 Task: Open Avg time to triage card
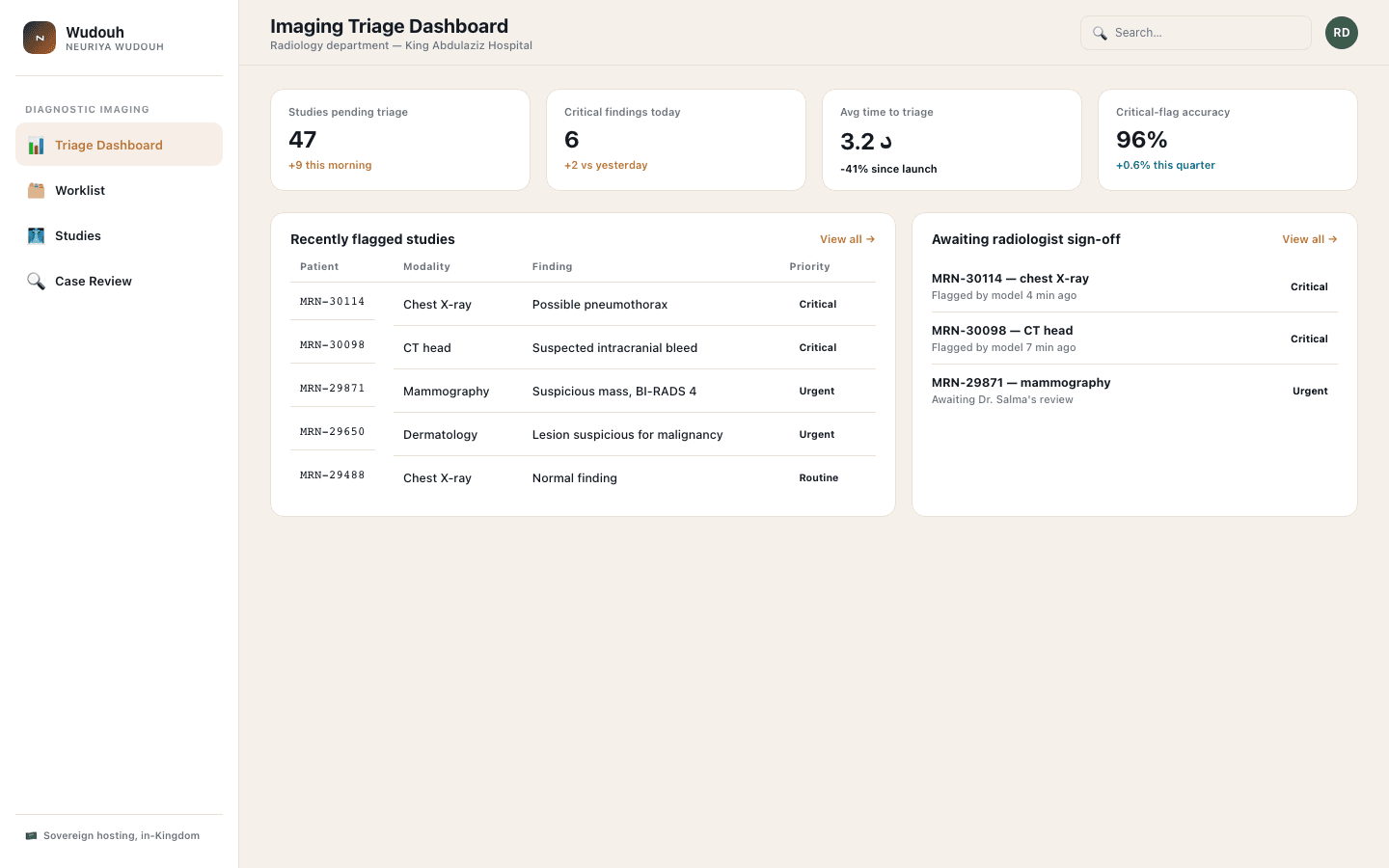tap(952, 140)
